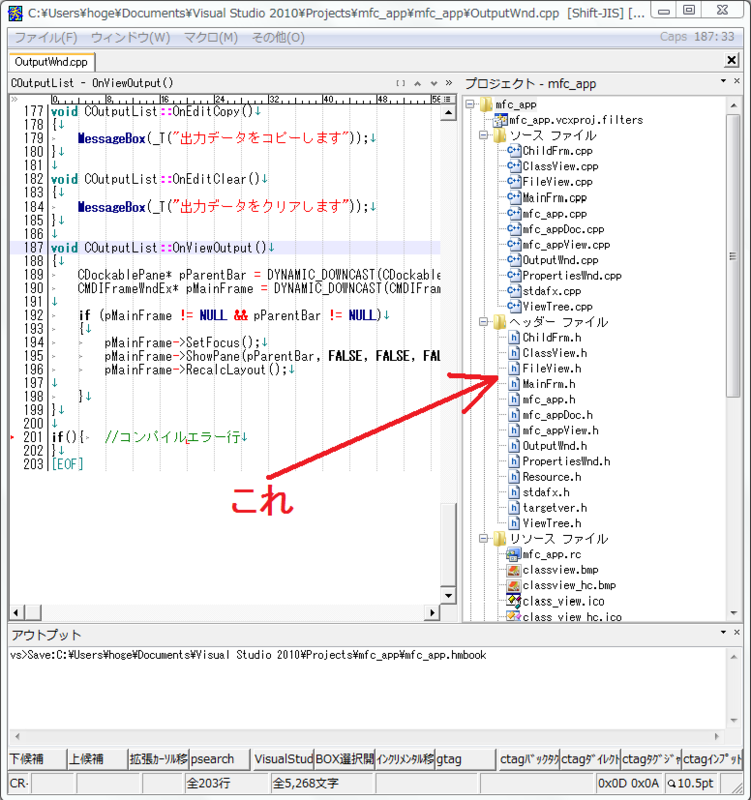The width and height of the screenshot is (751, 800).
Task: Open the アウトプット panel dropdown arrow
Action: click(723, 633)
